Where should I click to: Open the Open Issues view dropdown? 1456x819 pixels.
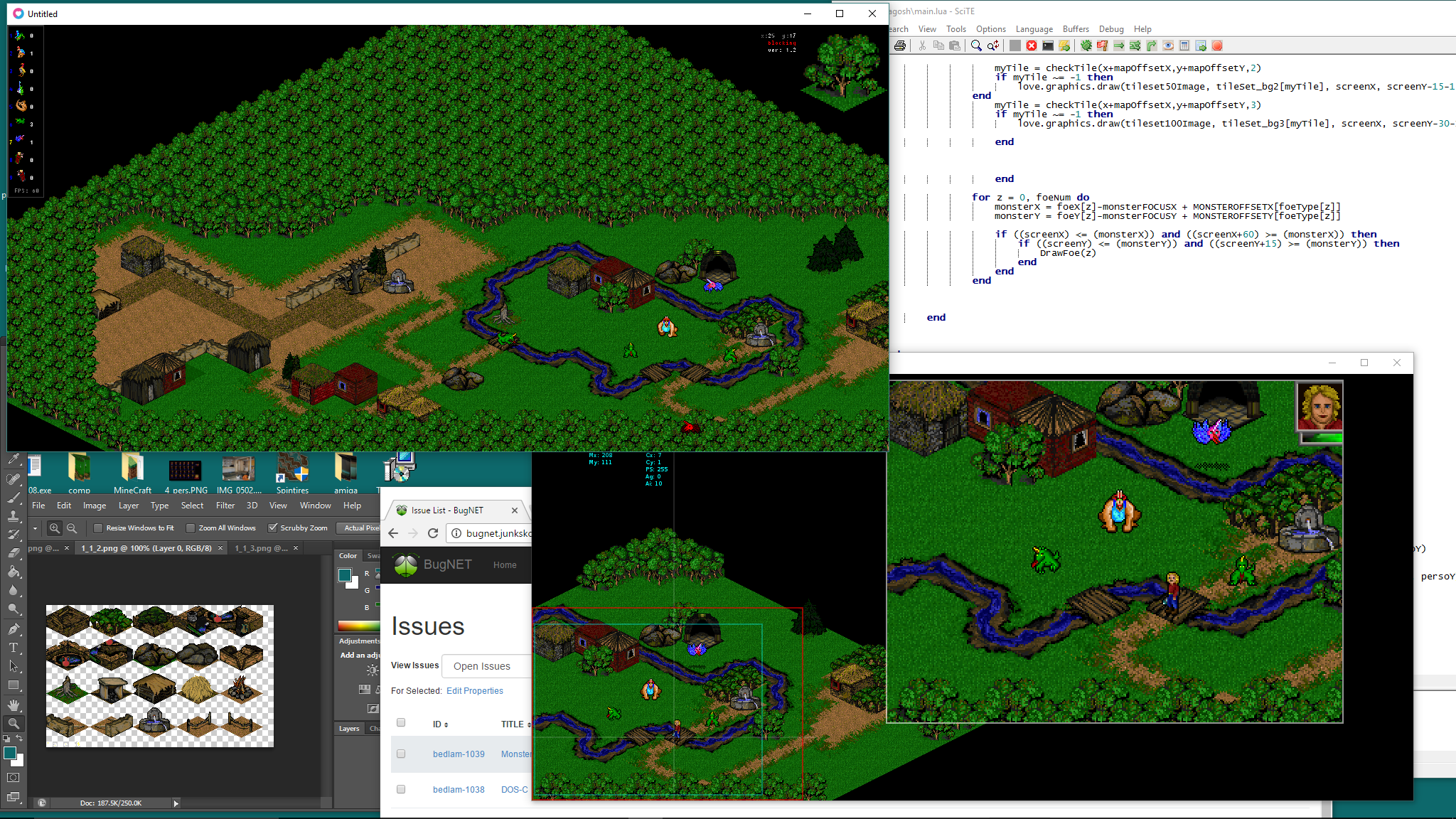486,666
